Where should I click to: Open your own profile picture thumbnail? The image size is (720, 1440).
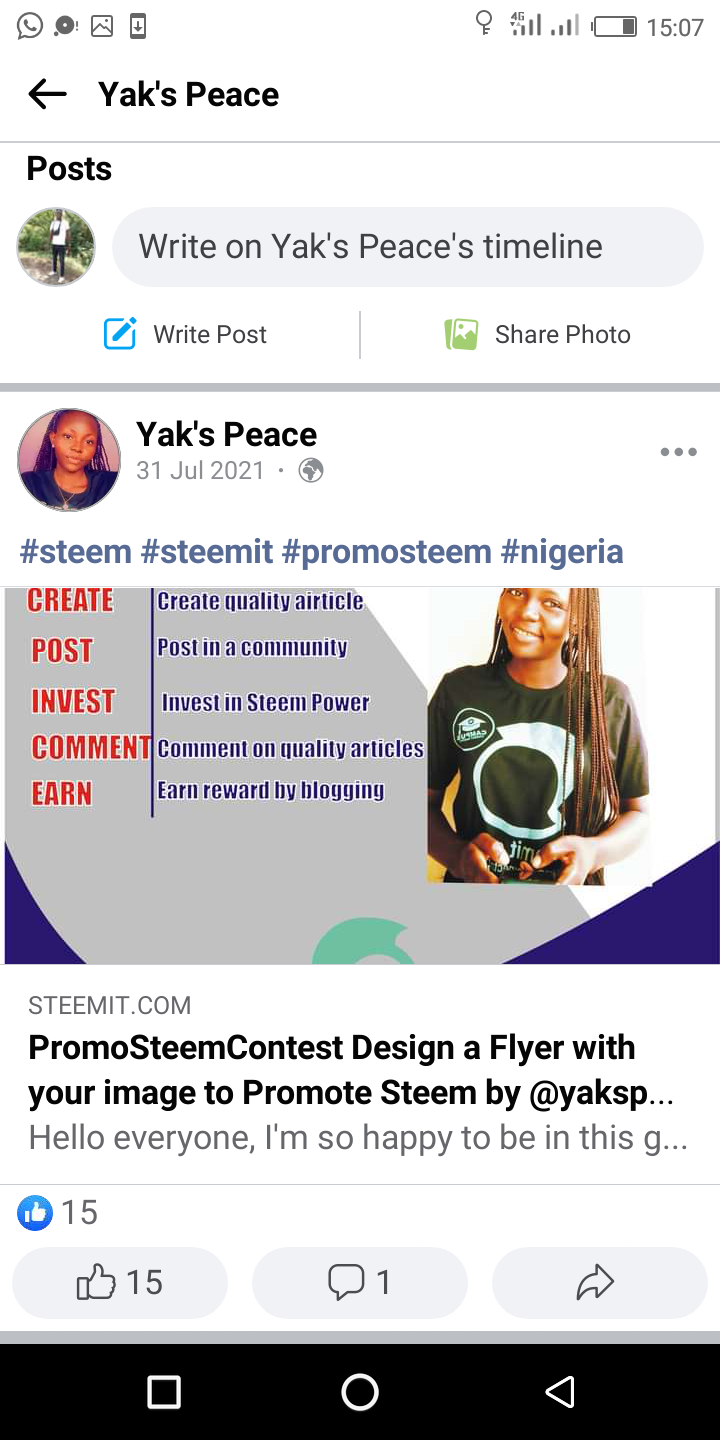click(x=56, y=247)
